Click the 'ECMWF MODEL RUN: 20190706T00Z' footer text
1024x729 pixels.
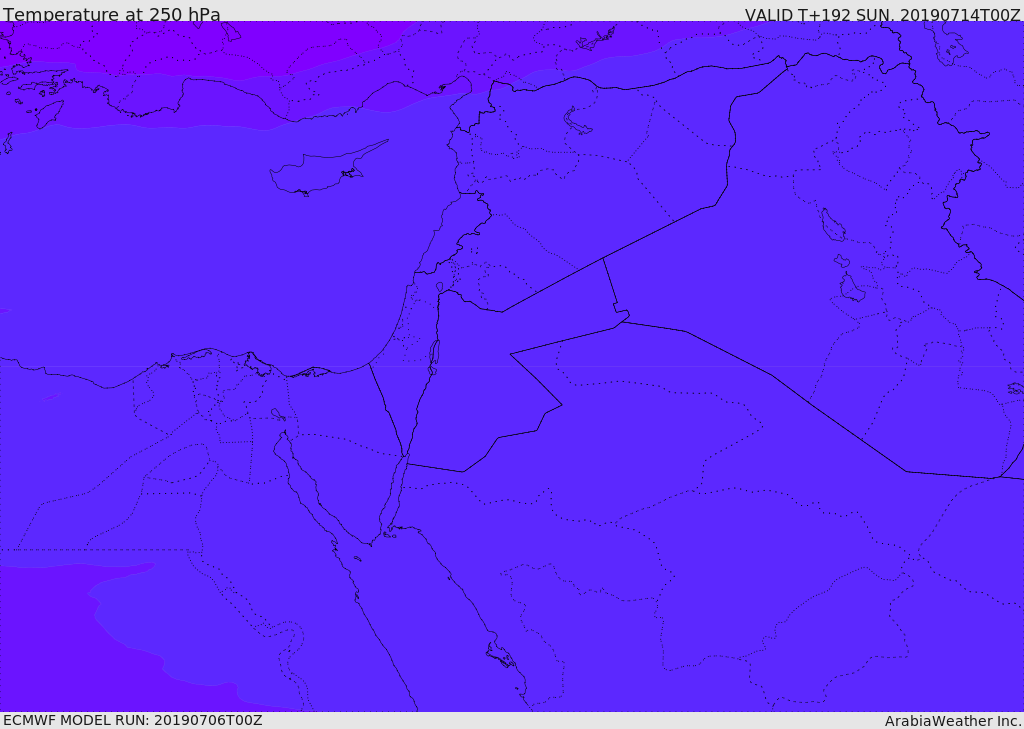[x=133, y=721]
